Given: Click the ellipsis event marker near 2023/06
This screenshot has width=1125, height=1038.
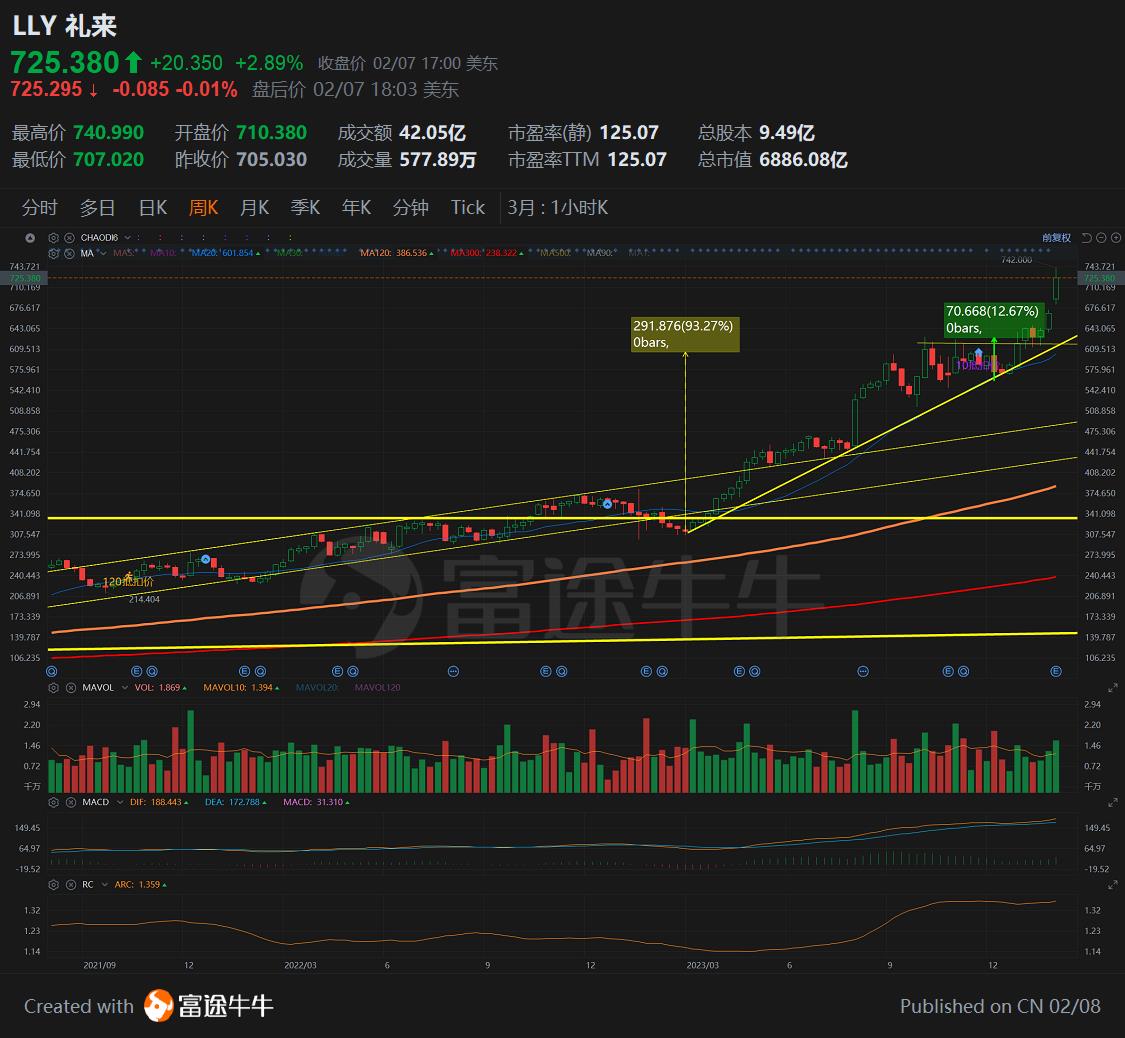Looking at the screenshot, I should [863, 671].
